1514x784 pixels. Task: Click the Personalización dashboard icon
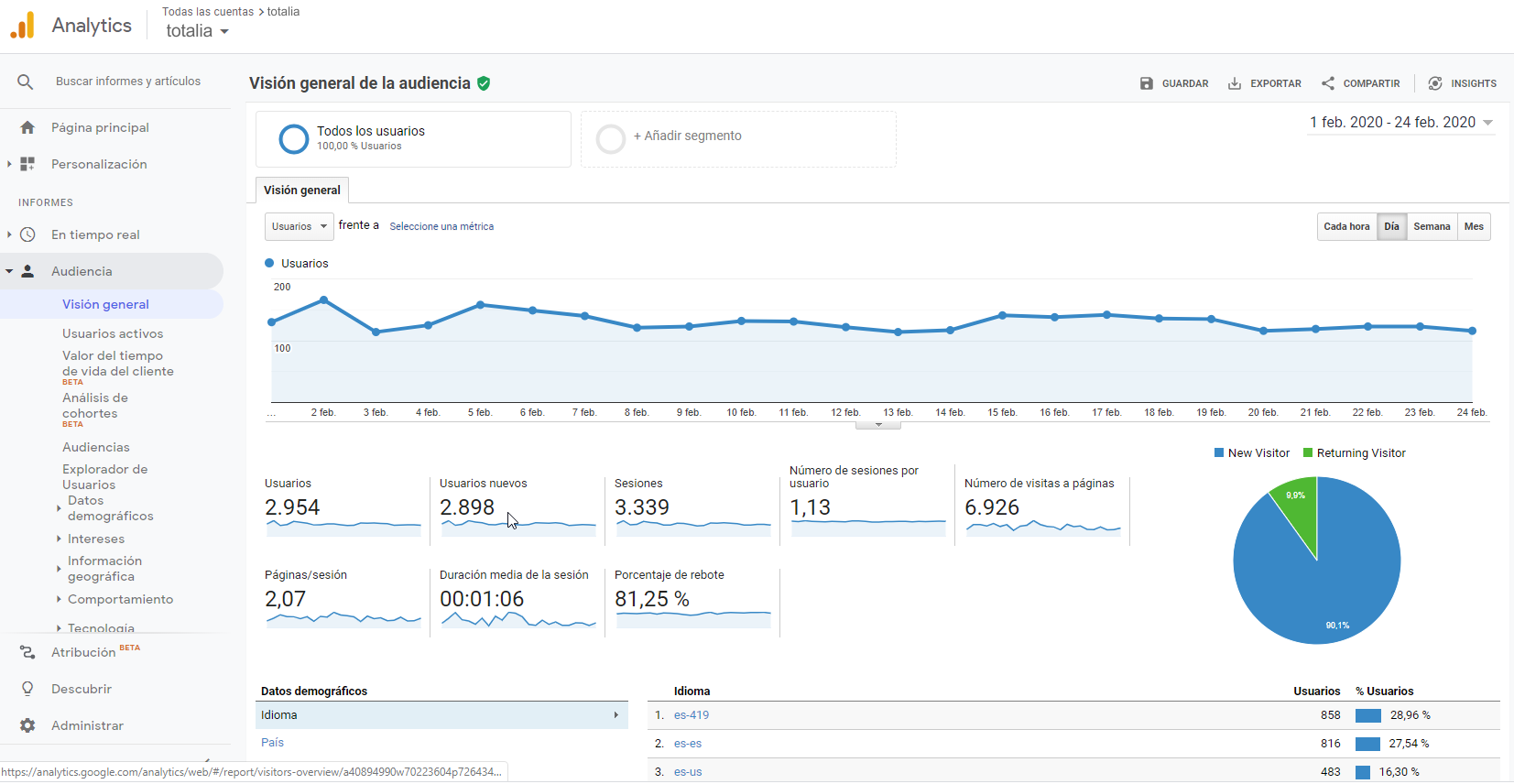tap(27, 164)
